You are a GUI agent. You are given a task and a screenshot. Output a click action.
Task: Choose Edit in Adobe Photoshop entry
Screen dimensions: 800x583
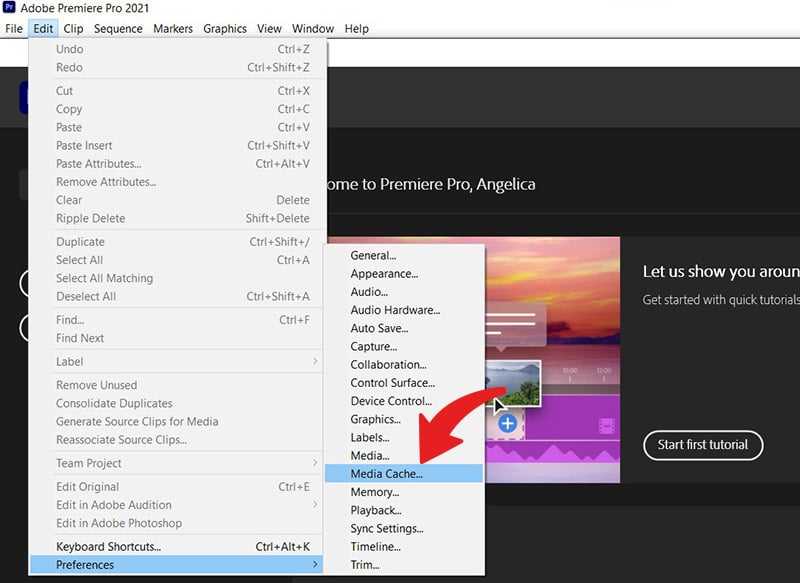[177, 523]
